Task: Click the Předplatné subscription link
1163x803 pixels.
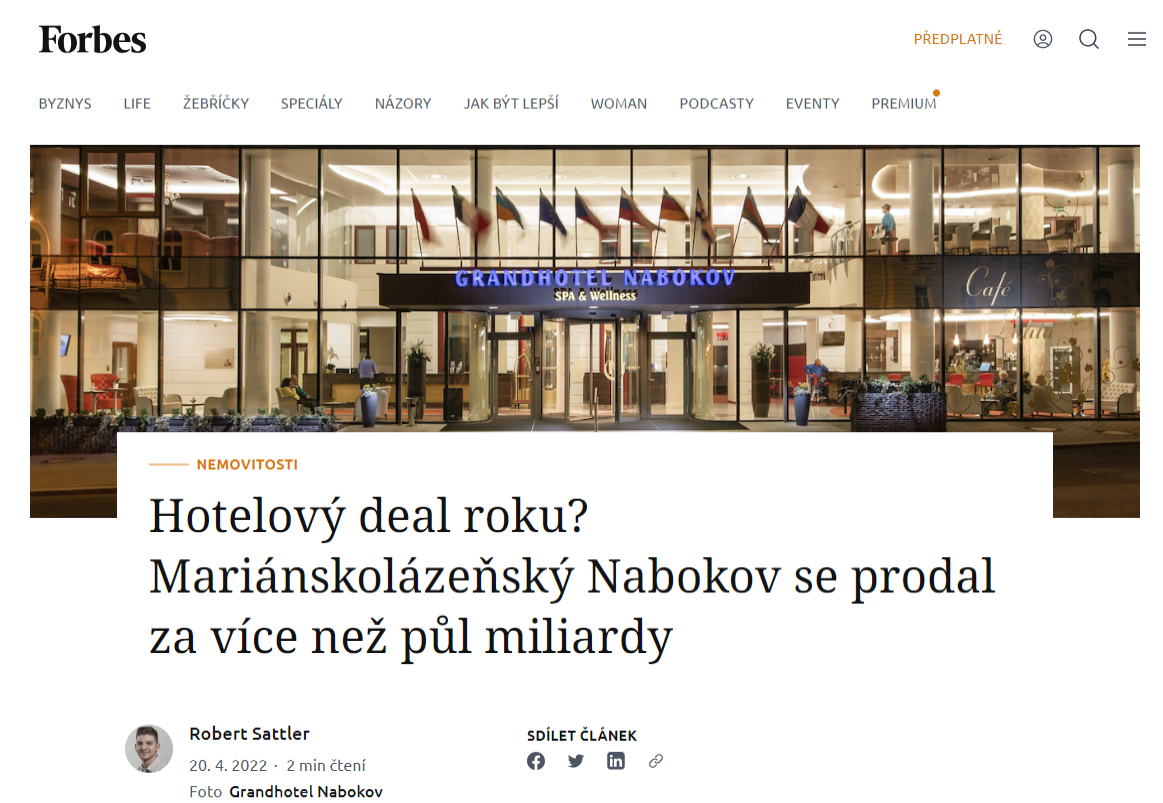Action: tap(958, 39)
